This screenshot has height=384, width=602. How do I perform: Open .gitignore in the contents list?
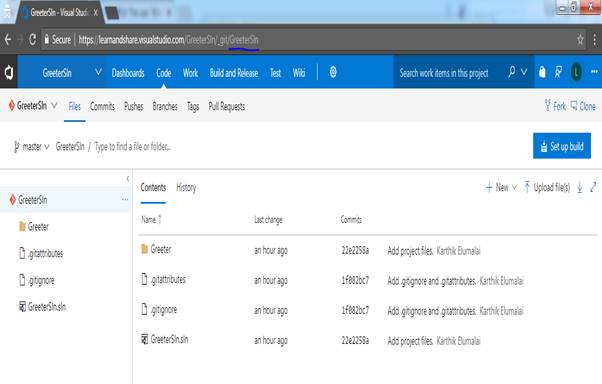coord(164,310)
